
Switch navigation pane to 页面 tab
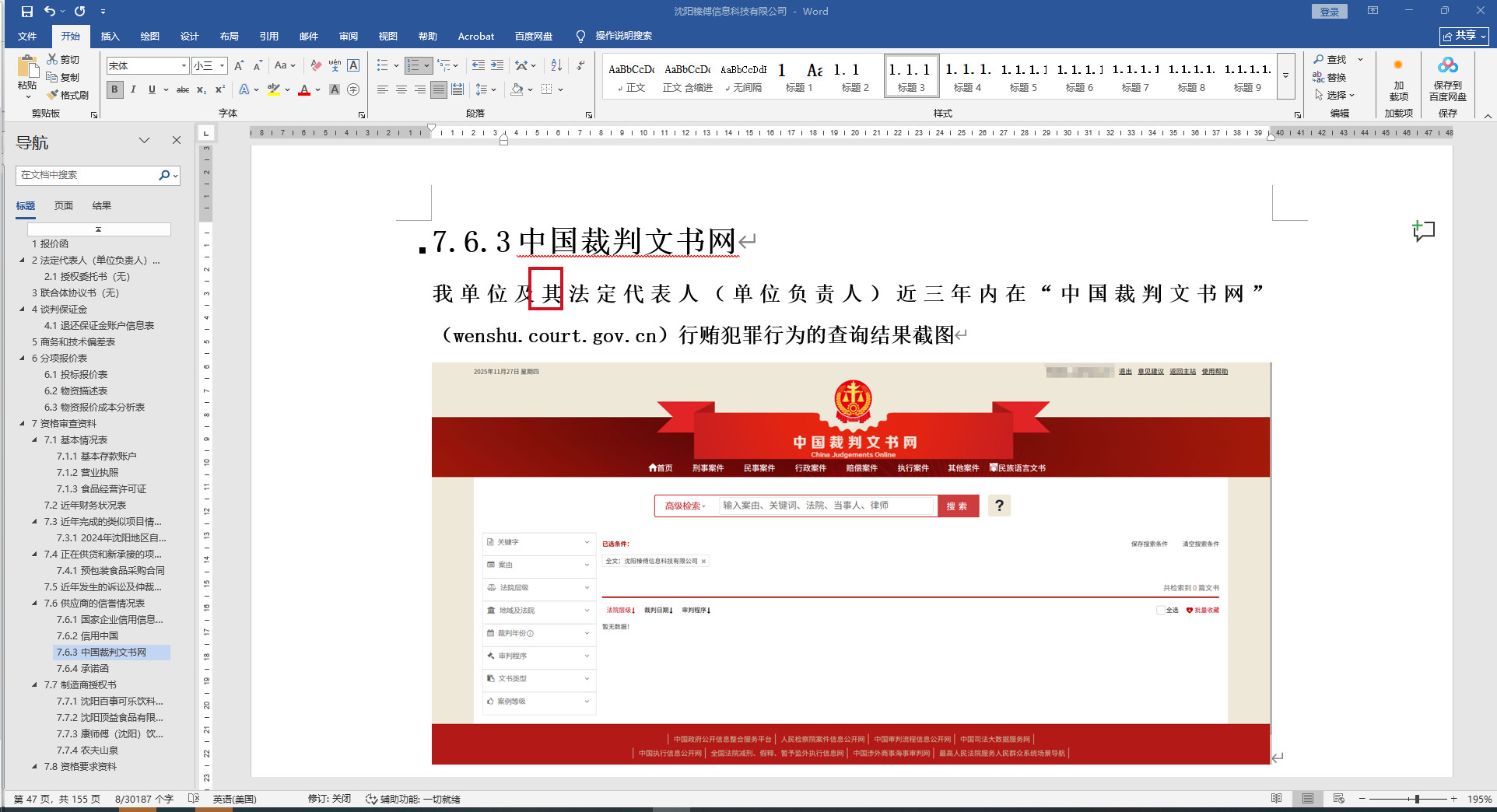(64, 206)
